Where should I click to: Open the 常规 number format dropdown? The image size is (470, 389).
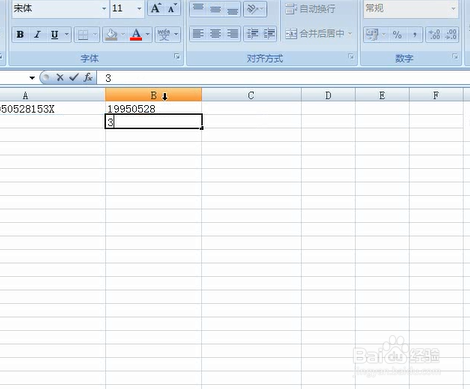point(453,8)
